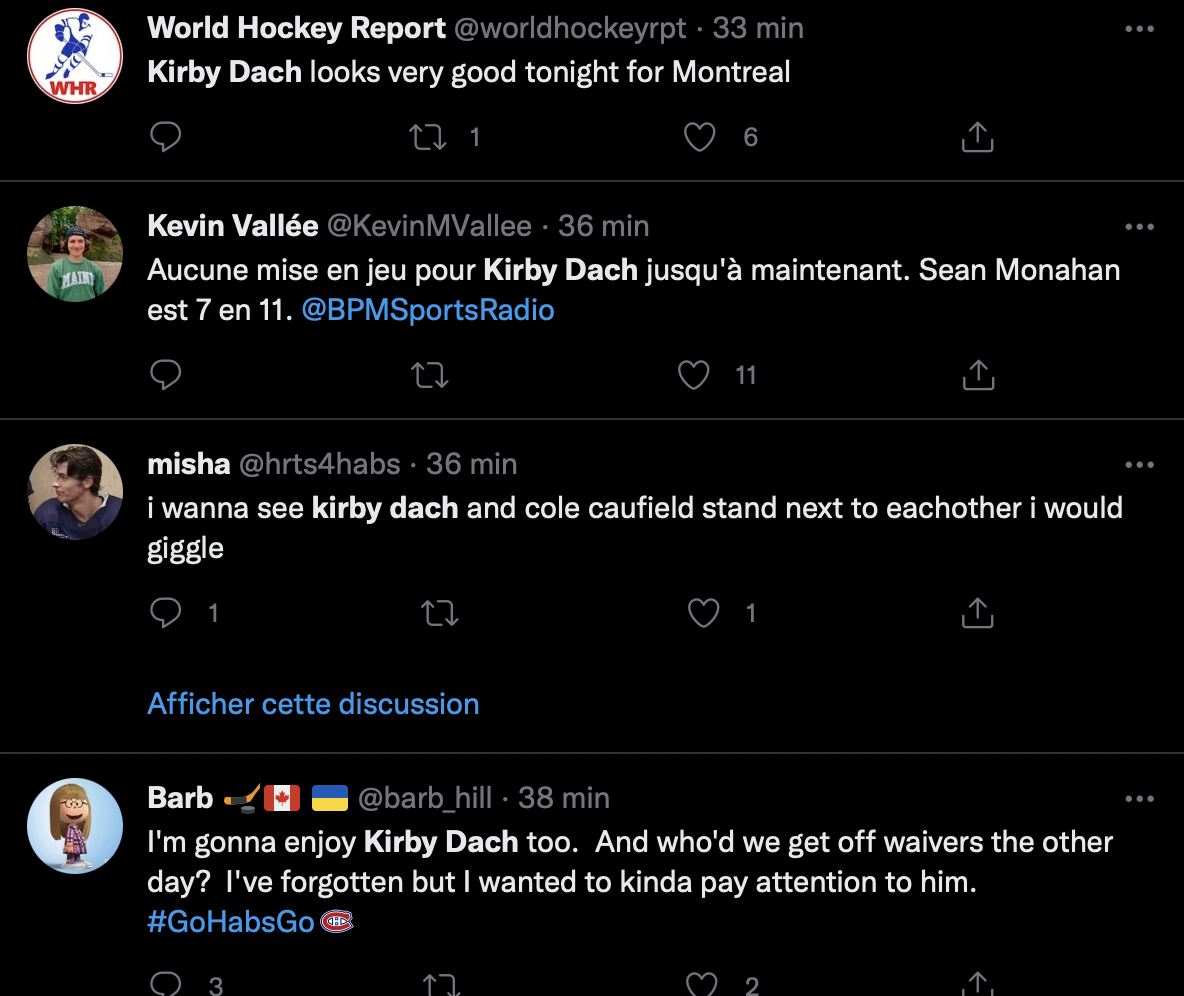The image size is (1184, 996).
Task: Reply to misha's tweet
Action: (x=165, y=612)
